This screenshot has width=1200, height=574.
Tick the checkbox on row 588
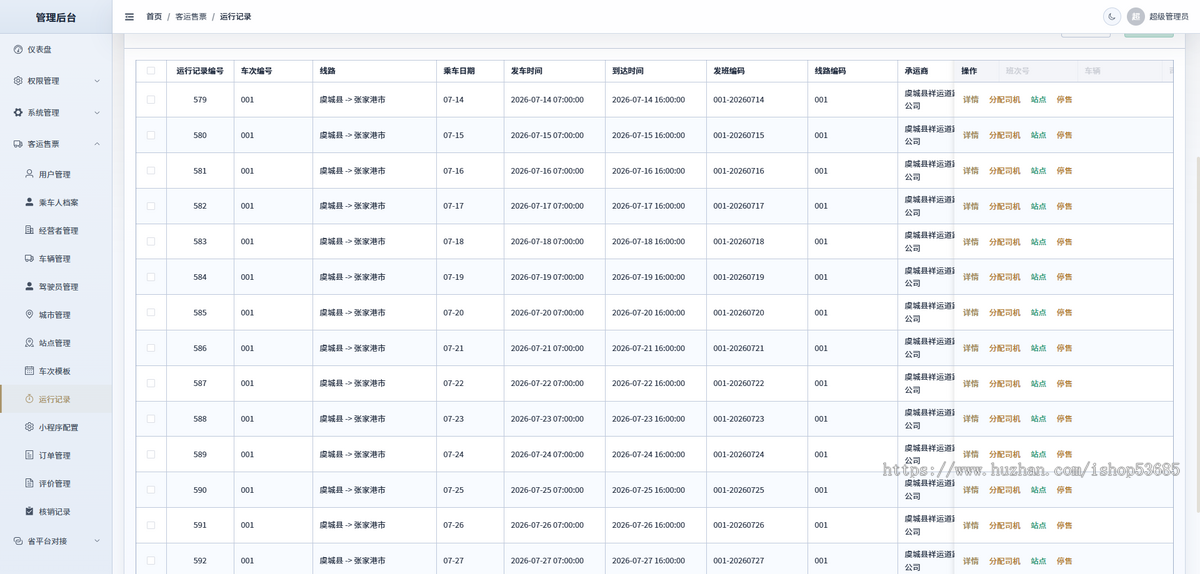(x=151, y=419)
